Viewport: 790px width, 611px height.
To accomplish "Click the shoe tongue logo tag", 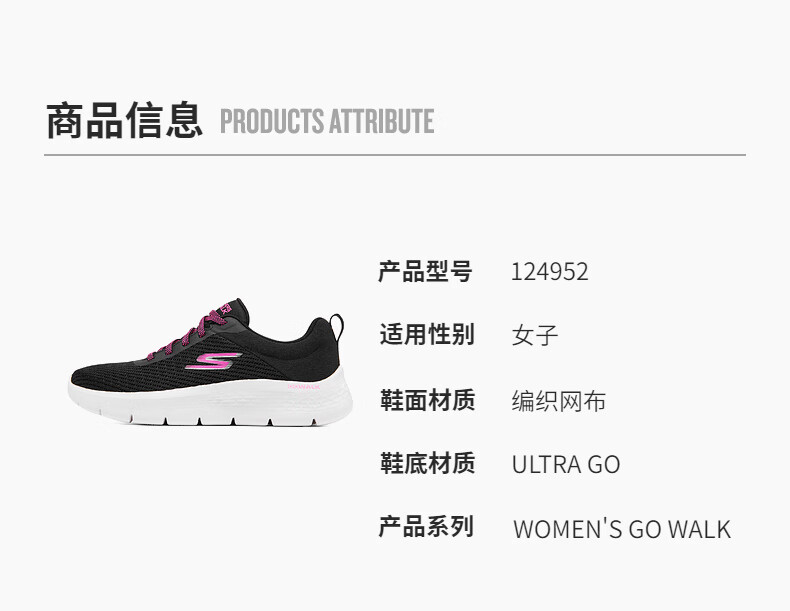I will pos(225,308).
